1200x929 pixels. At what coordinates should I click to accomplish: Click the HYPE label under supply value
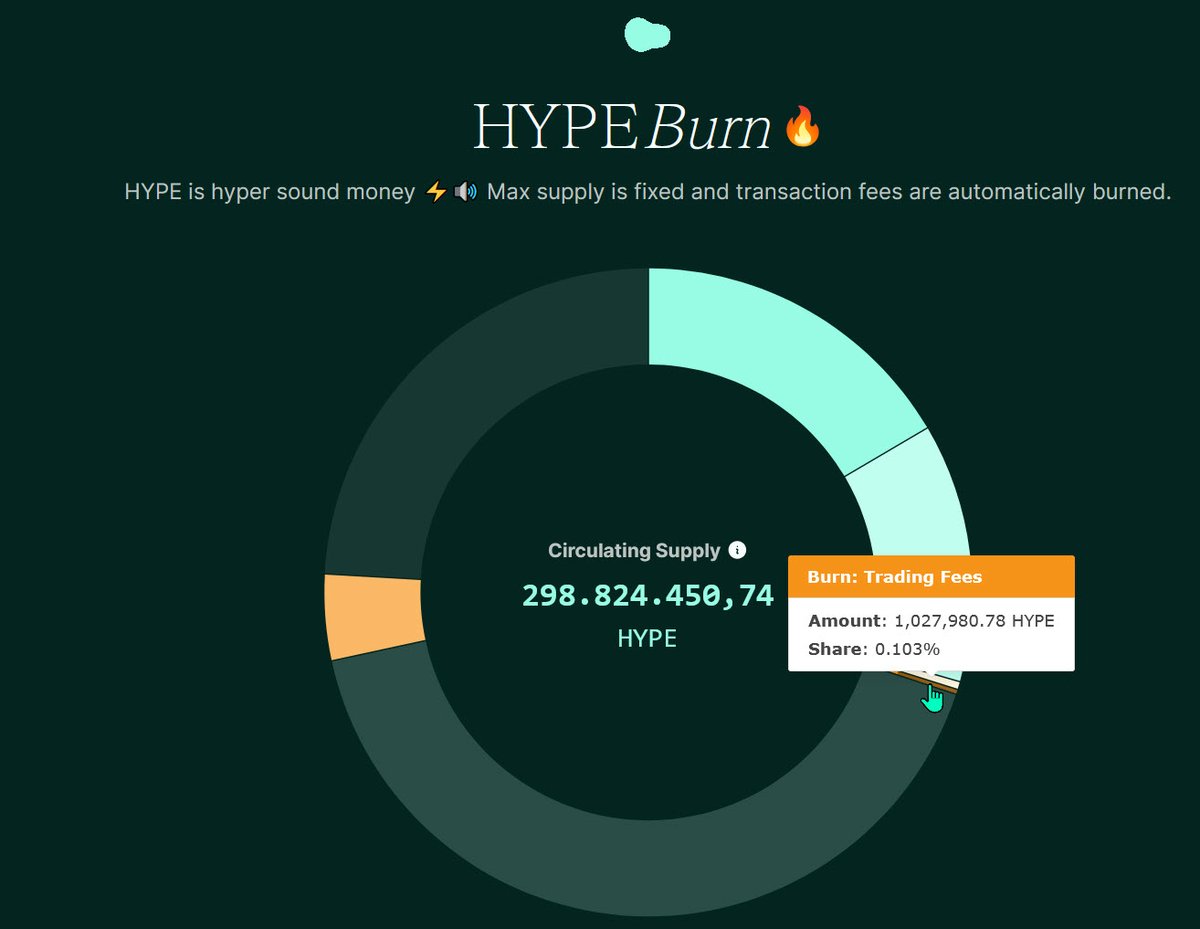tap(647, 638)
